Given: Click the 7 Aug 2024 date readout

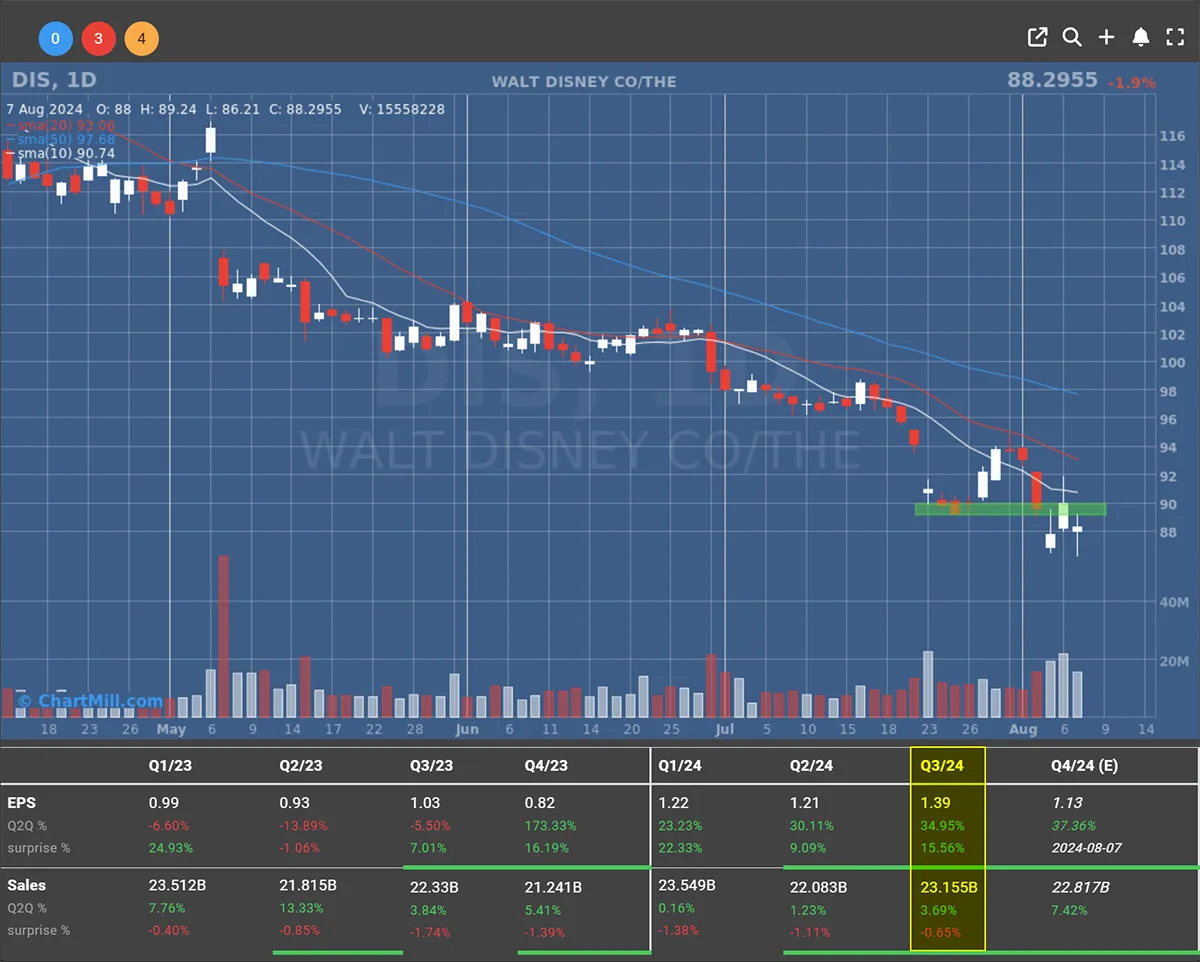Looking at the screenshot, I should pos(44,109).
